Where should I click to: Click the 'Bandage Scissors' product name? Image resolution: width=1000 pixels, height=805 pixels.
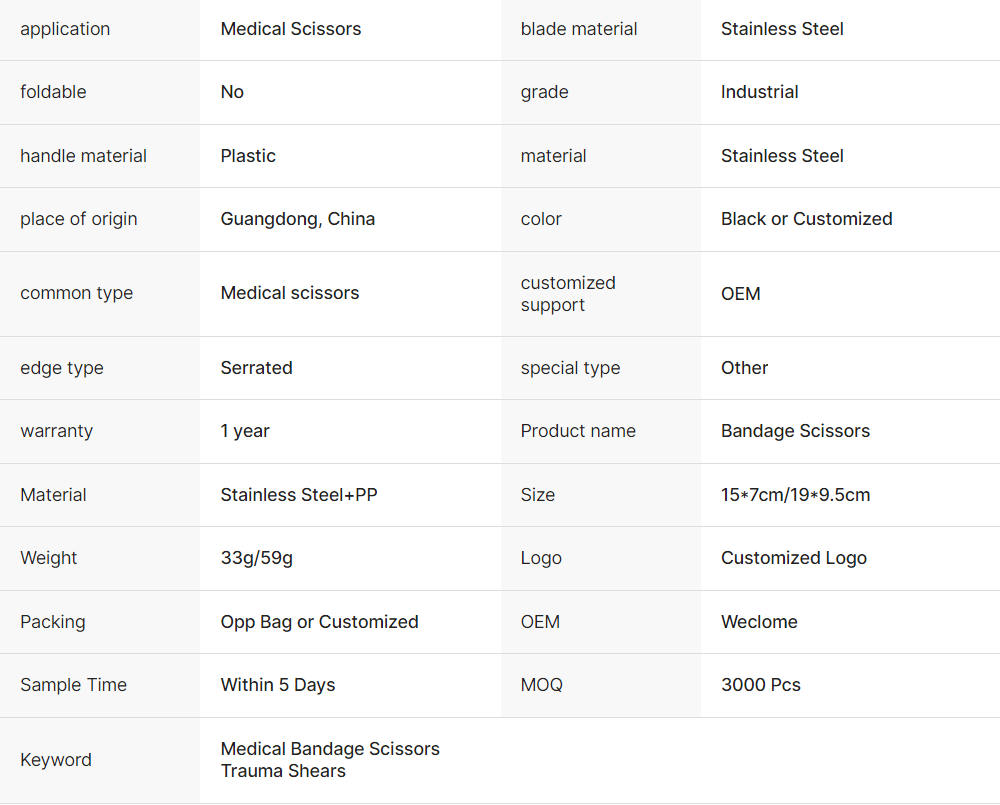(x=795, y=431)
